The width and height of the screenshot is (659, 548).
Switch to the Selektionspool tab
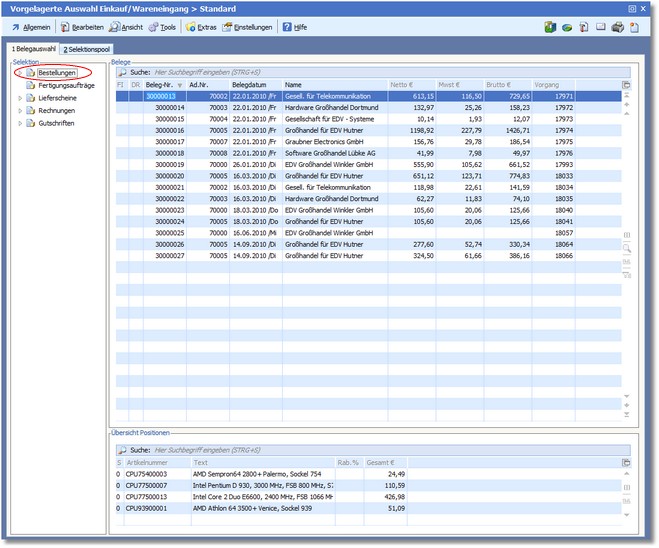pyautogui.click(x=88, y=48)
